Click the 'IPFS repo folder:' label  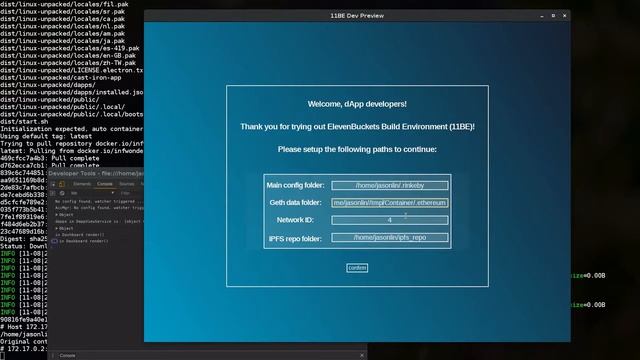(295, 239)
